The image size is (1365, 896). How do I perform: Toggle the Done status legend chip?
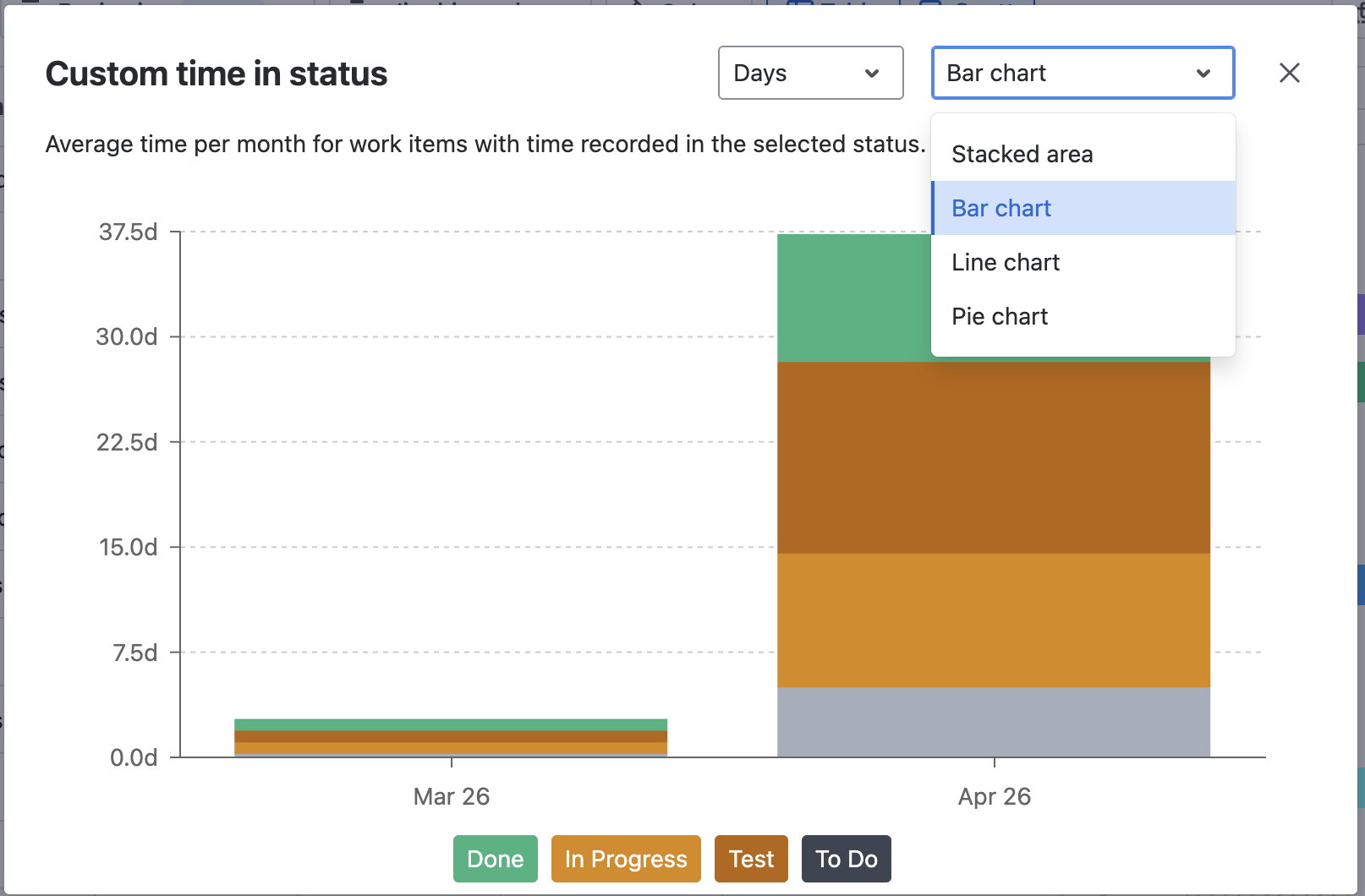[495, 859]
